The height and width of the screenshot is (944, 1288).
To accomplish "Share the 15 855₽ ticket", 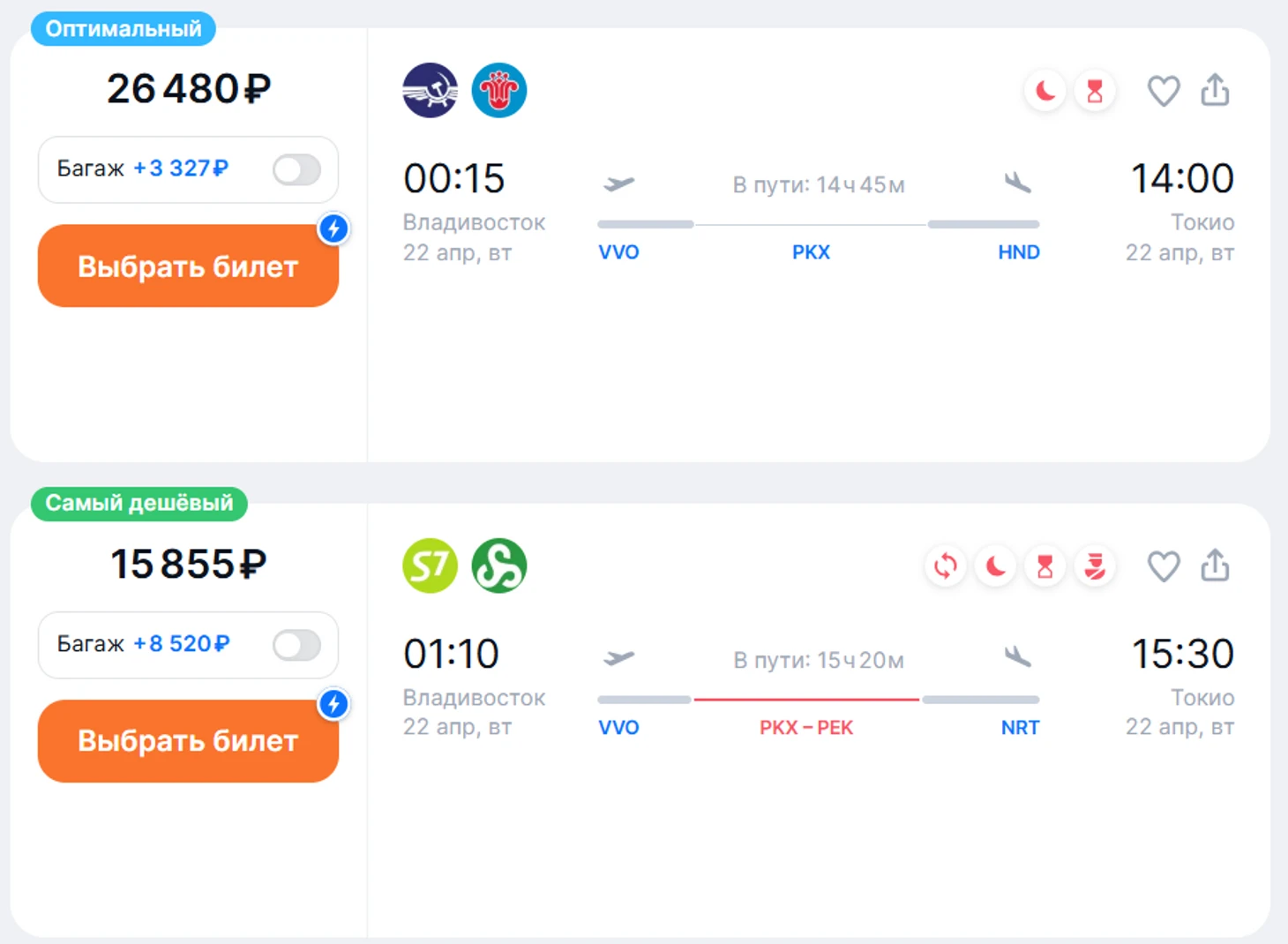I will coord(1215,566).
